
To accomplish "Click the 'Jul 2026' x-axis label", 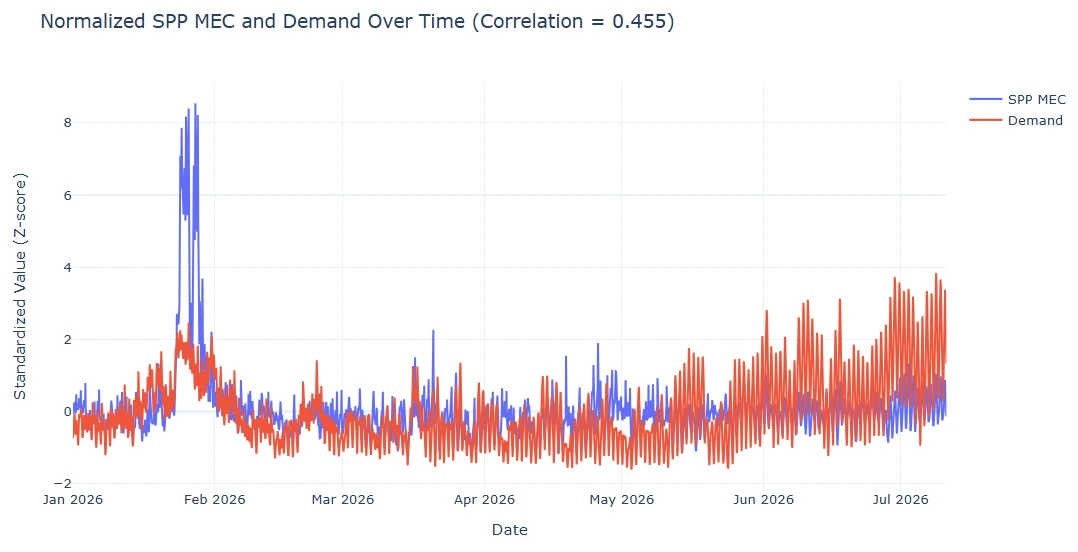I will pos(901,500).
